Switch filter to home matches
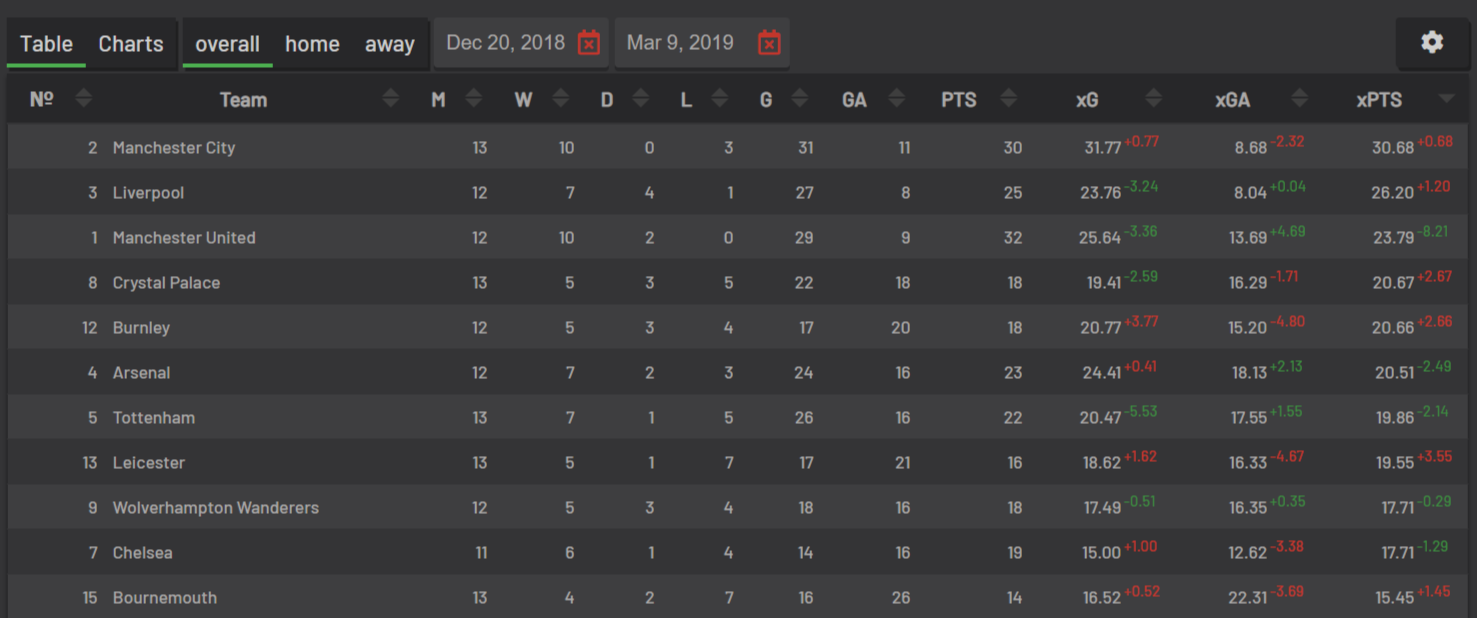This screenshot has width=1477, height=618. pos(312,44)
